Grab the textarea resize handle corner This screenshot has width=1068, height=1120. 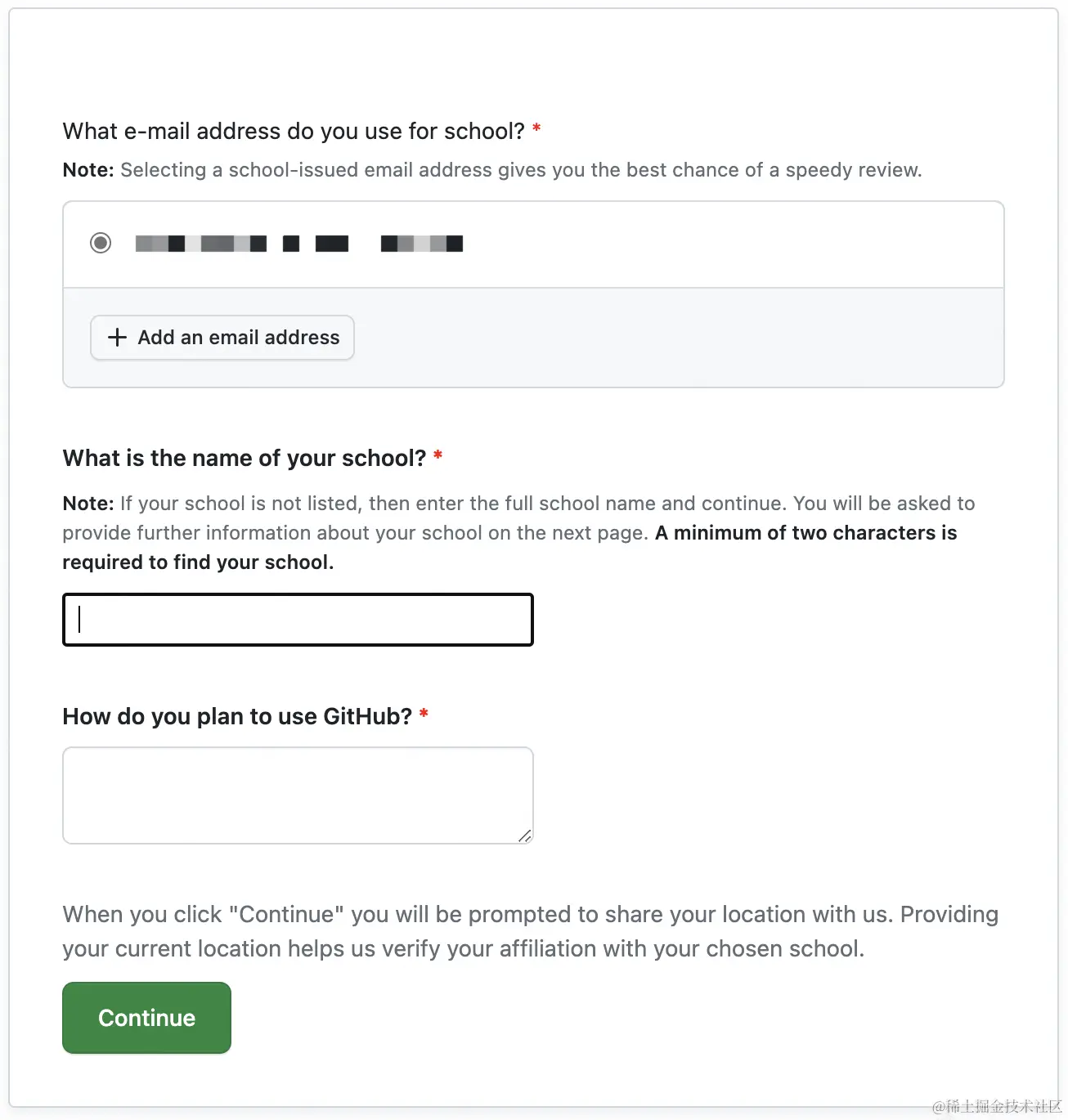(525, 836)
